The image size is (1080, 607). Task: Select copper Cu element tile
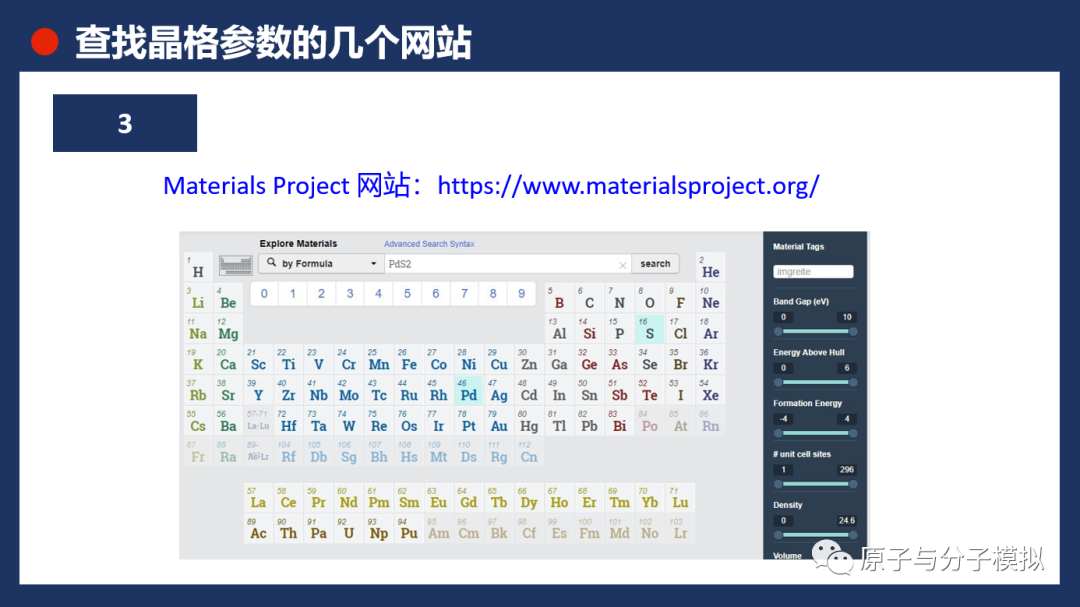[499, 360]
